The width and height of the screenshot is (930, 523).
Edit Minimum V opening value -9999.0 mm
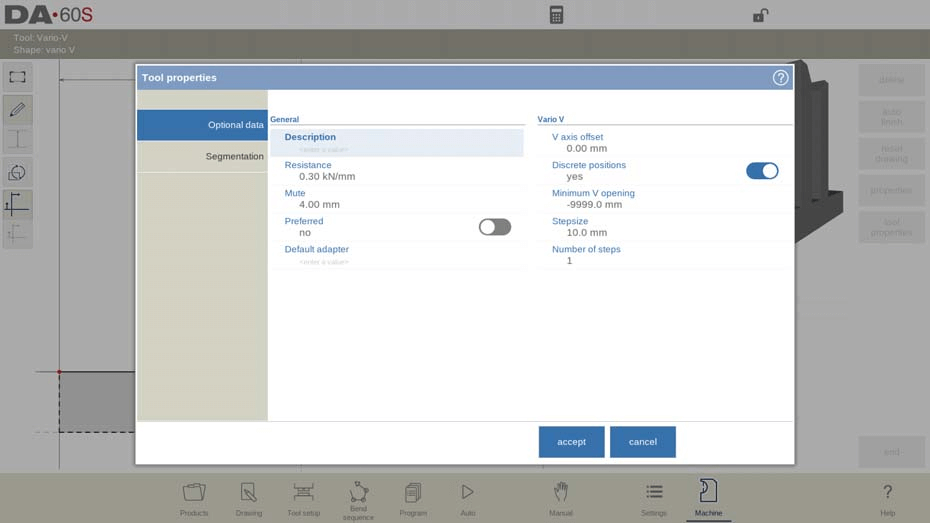[x=664, y=199]
